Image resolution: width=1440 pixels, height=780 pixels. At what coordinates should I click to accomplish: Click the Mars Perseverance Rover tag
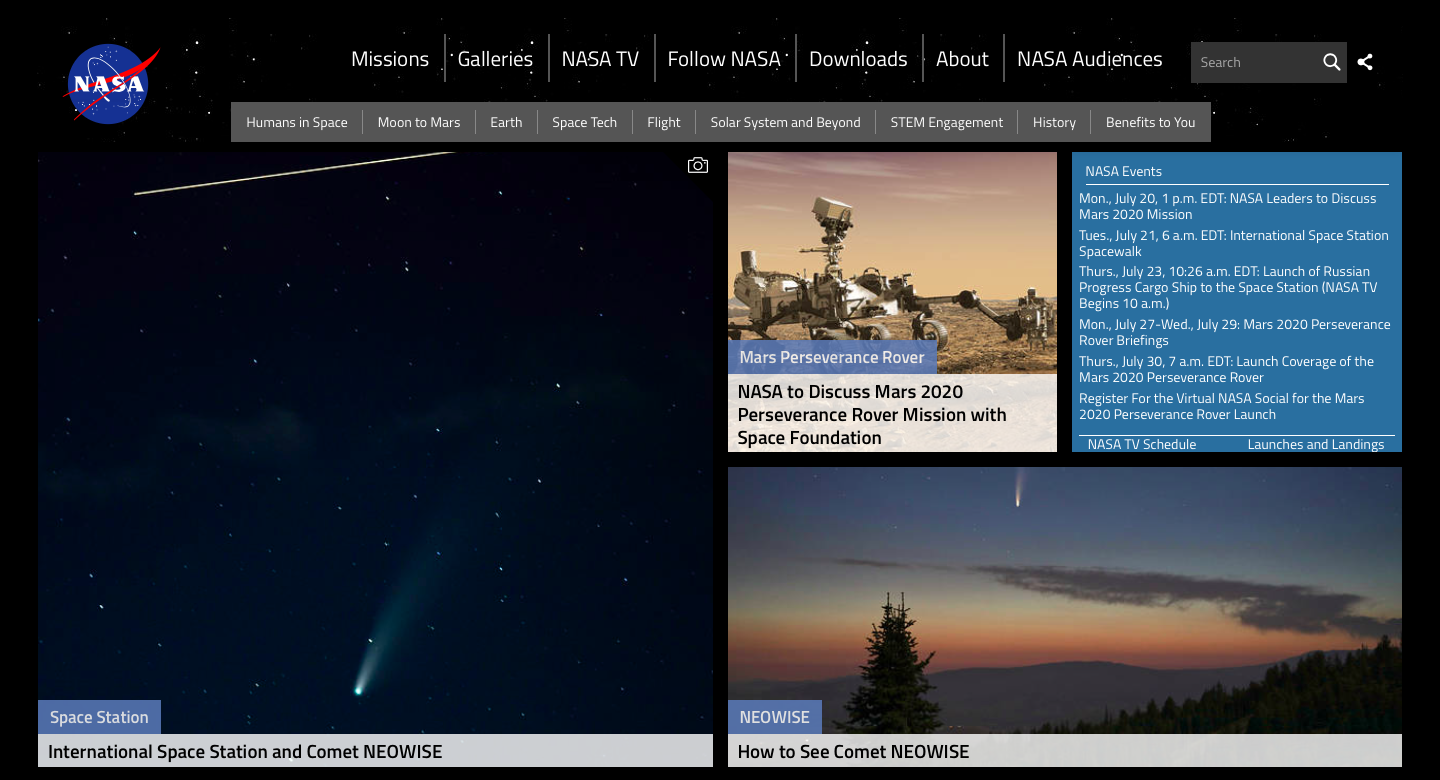coord(832,357)
